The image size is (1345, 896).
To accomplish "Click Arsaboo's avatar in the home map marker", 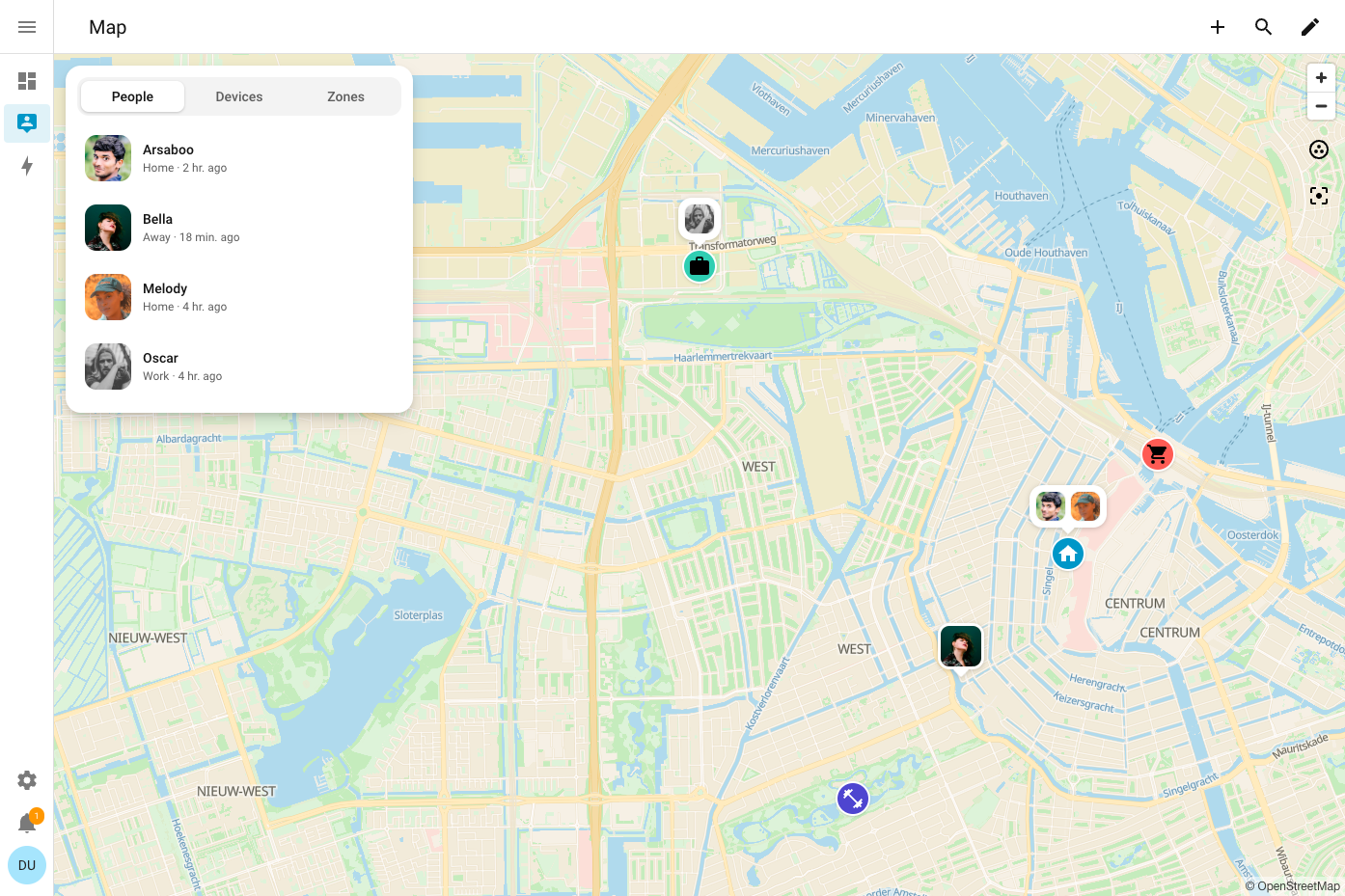I will 1051,505.
